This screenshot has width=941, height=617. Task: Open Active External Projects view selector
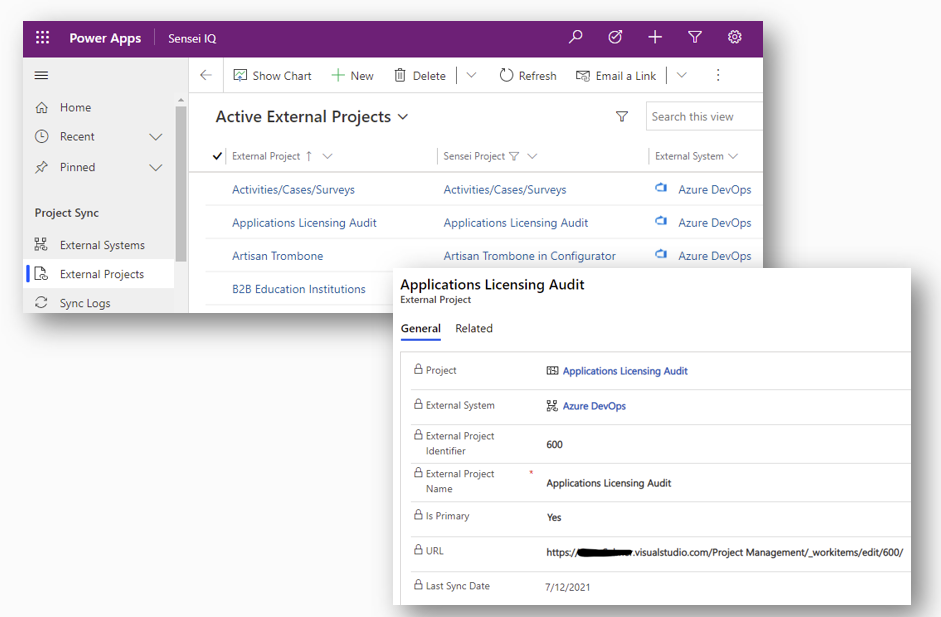coord(311,116)
